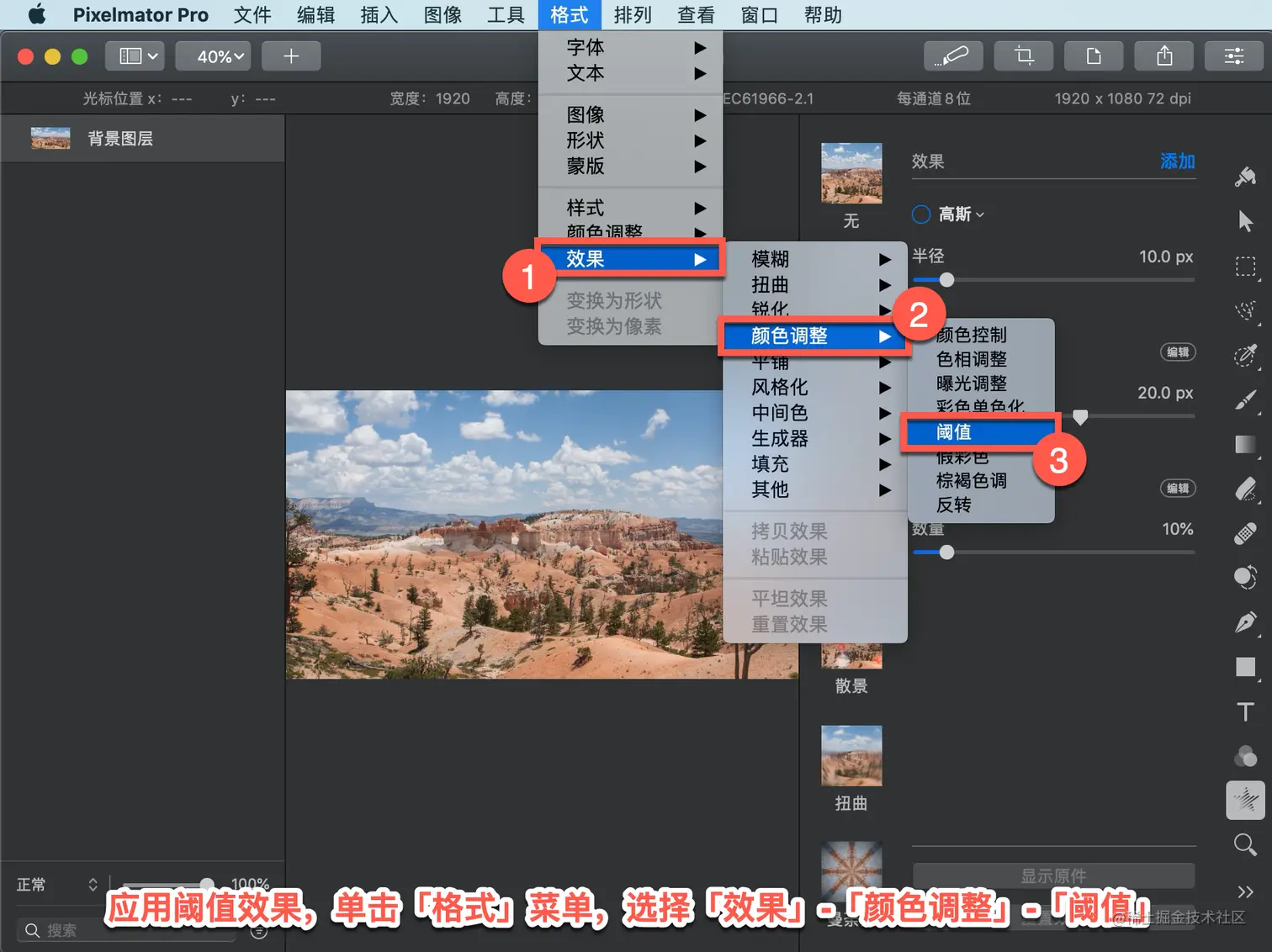Click the active Effects star tool
Viewport: 1272px width, 952px height.
pyautogui.click(x=1245, y=800)
